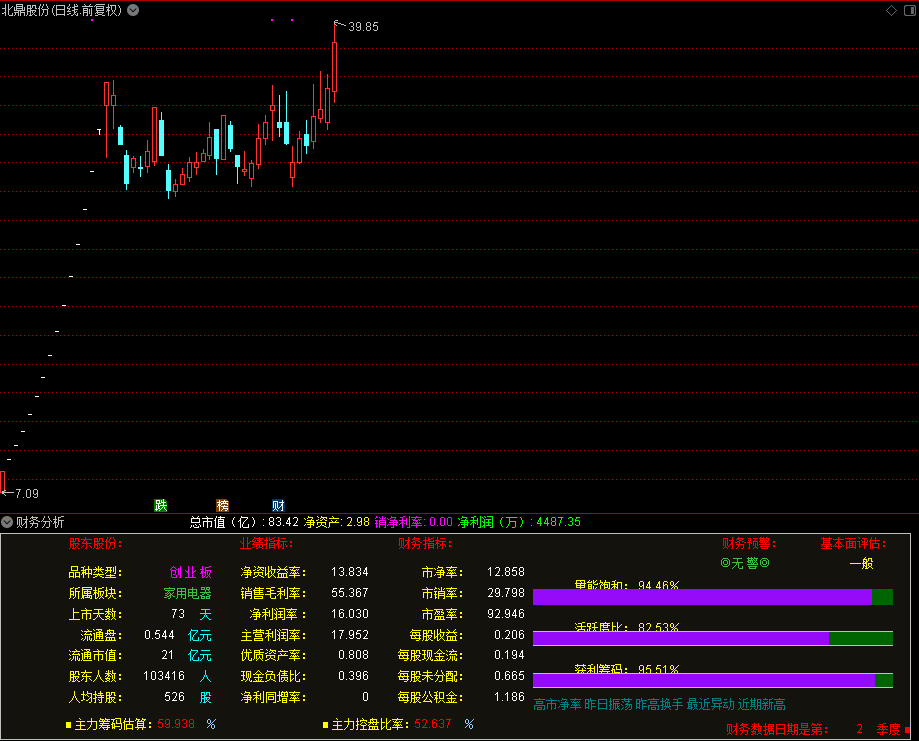Collapse the 财务分析 indicator panel
This screenshot has height=741, width=919.
(x=7, y=522)
